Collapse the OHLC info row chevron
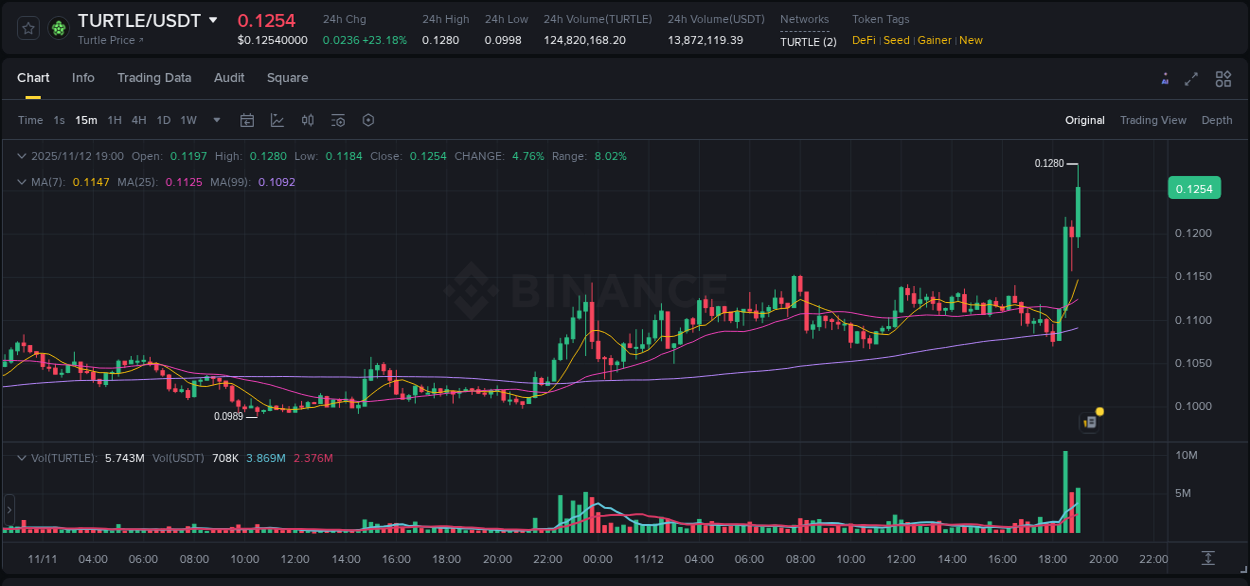This screenshot has height=586, width=1250. point(21,156)
